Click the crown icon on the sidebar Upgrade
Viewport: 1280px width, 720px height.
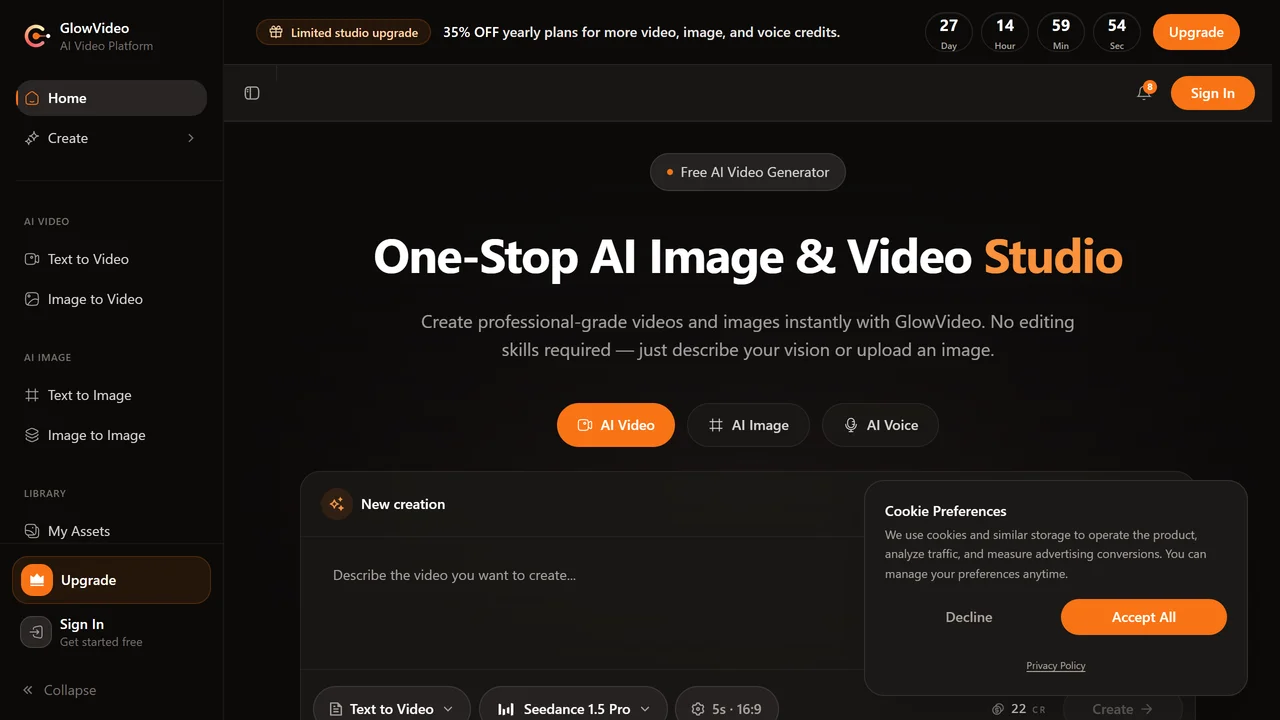[x=37, y=580]
